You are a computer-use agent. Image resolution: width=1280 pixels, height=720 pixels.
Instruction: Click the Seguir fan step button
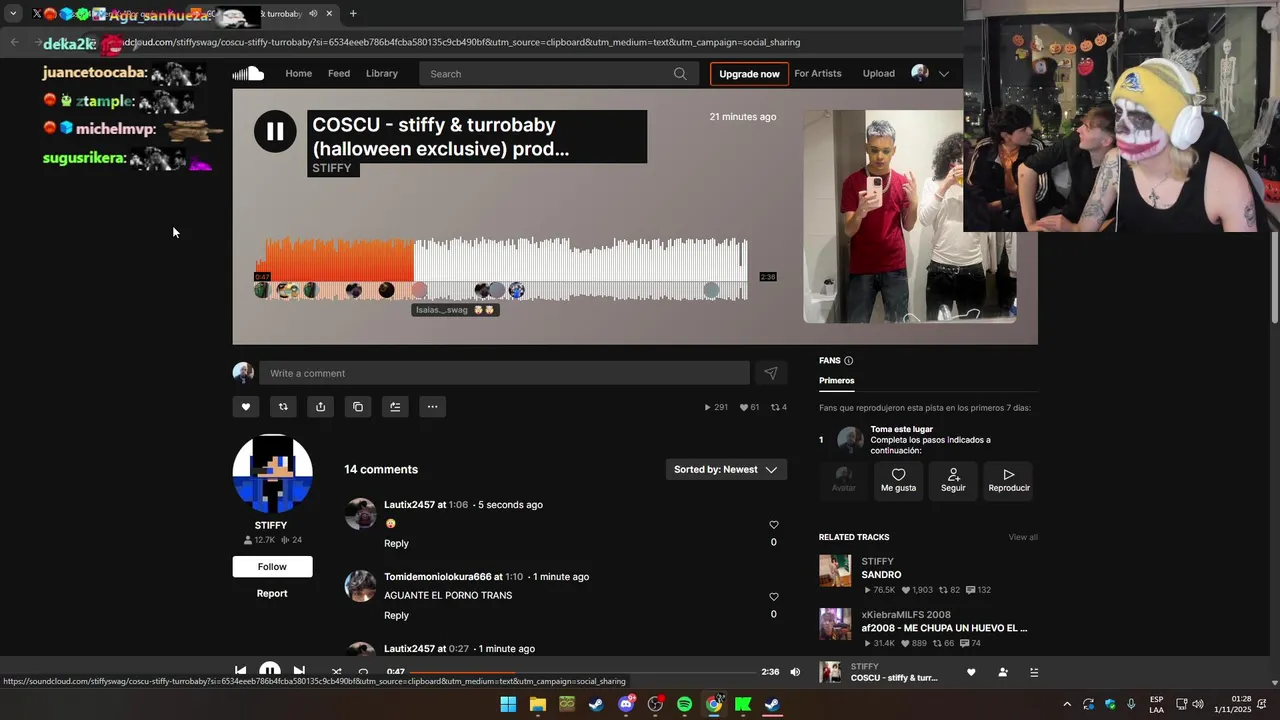(x=953, y=480)
